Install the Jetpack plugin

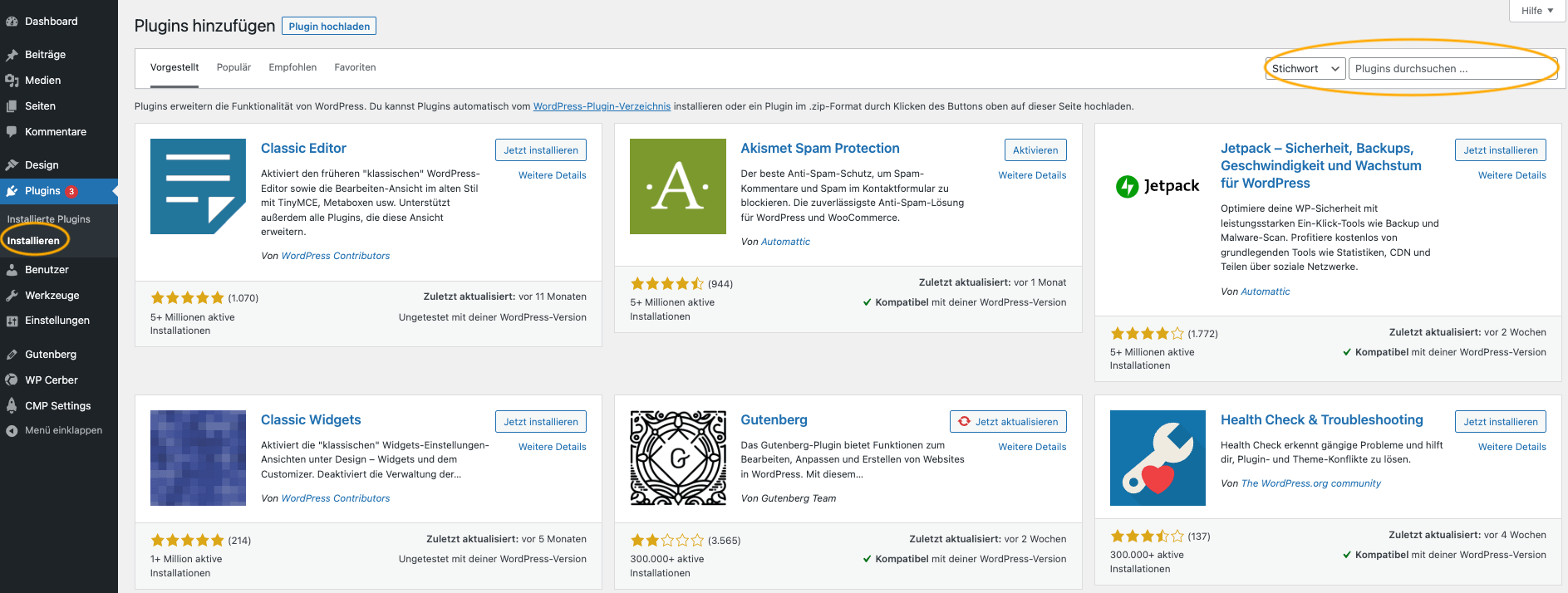point(1501,150)
